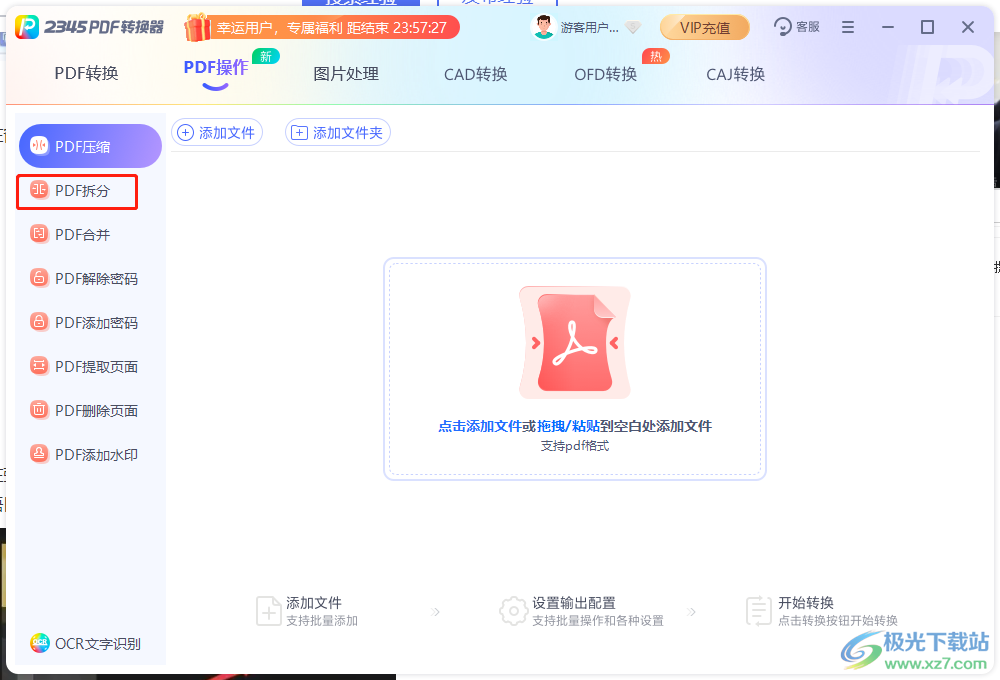Click the VIP充值 recharge button
Screen dimensions: 1000x680
coord(705,27)
